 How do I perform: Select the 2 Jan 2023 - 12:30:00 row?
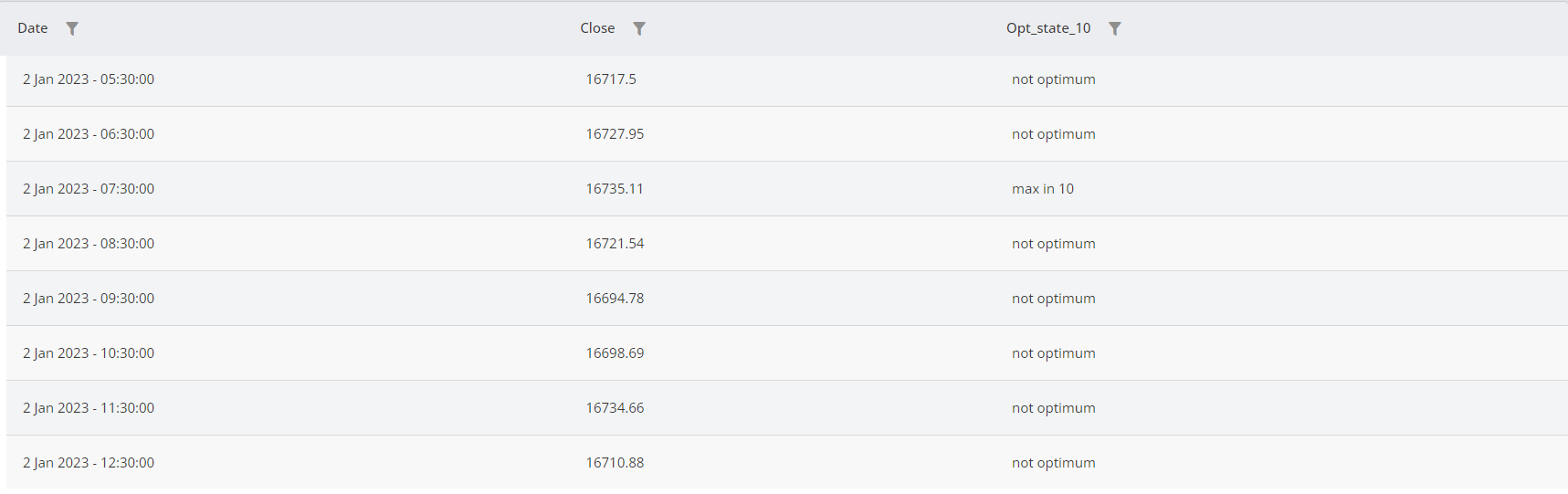(x=89, y=463)
